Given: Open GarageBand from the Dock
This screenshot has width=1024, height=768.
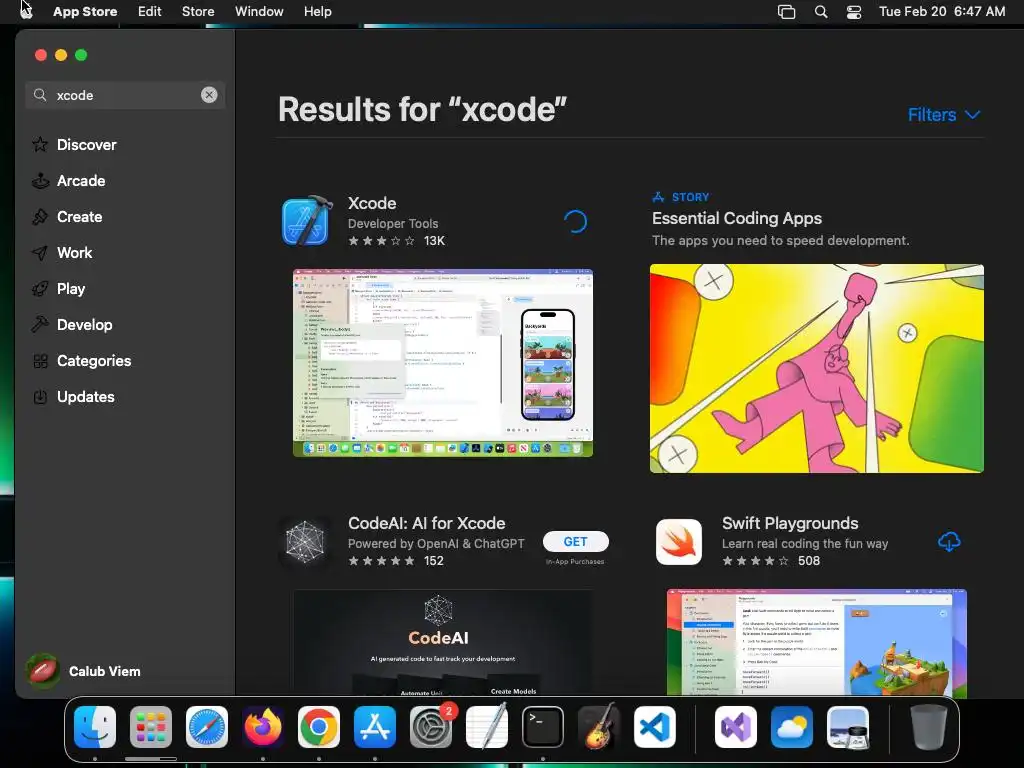Looking at the screenshot, I should pos(599,727).
